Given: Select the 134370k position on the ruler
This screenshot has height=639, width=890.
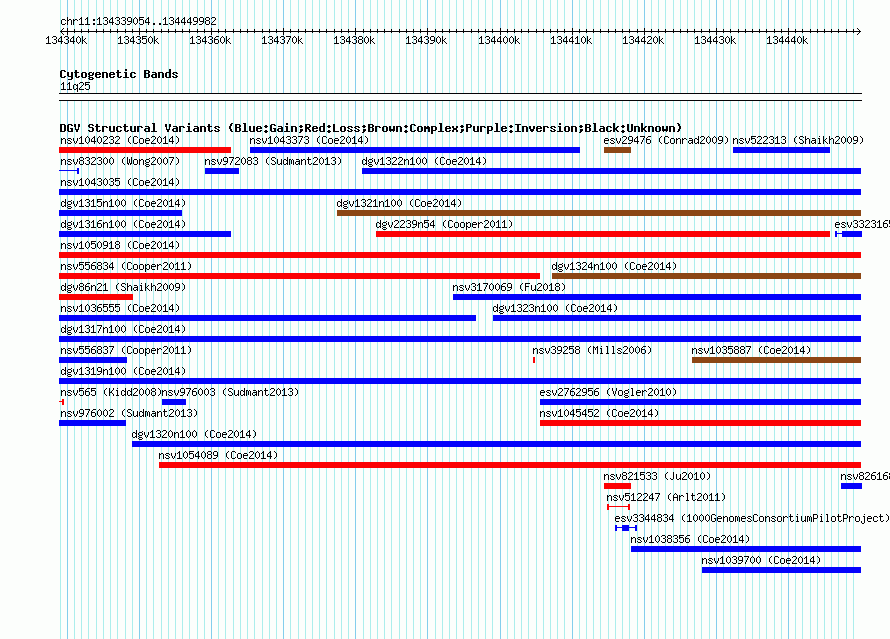Looking at the screenshot, I should [282, 40].
